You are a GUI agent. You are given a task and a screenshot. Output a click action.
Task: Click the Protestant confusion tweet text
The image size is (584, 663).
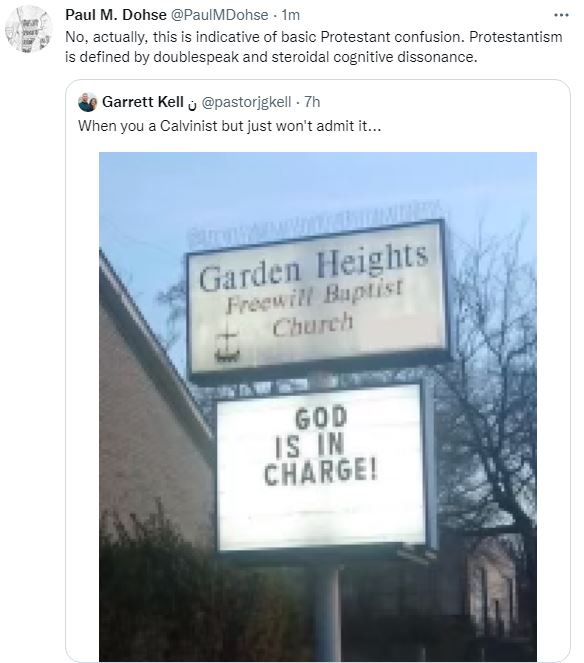[x=313, y=47]
